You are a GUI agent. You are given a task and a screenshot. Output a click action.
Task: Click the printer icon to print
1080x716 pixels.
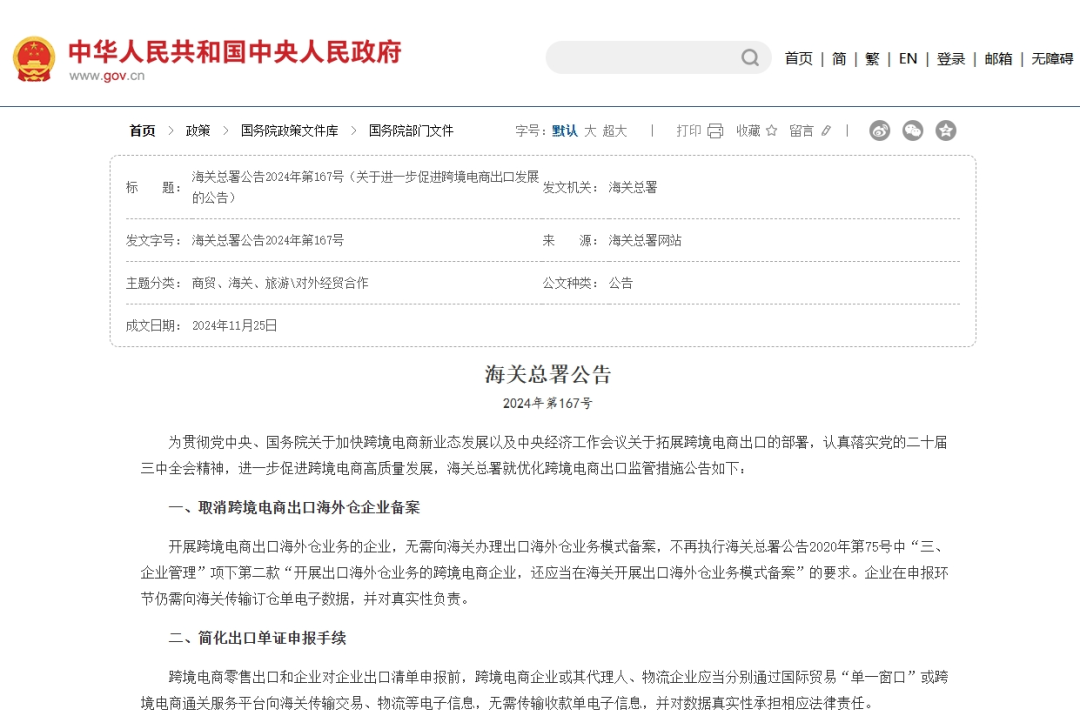point(715,131)
